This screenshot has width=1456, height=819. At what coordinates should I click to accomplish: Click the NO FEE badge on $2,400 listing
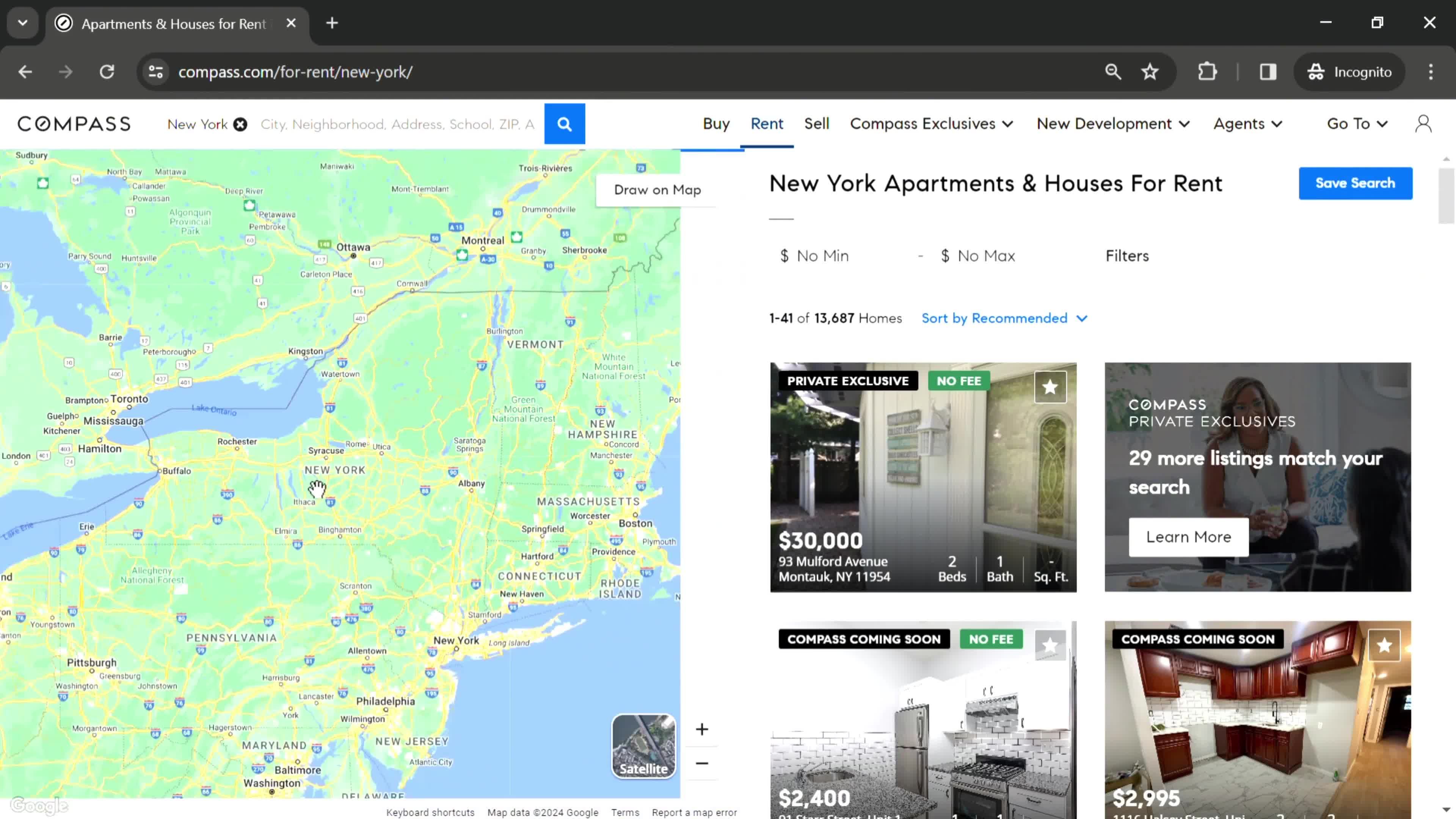tap(991, 639)
